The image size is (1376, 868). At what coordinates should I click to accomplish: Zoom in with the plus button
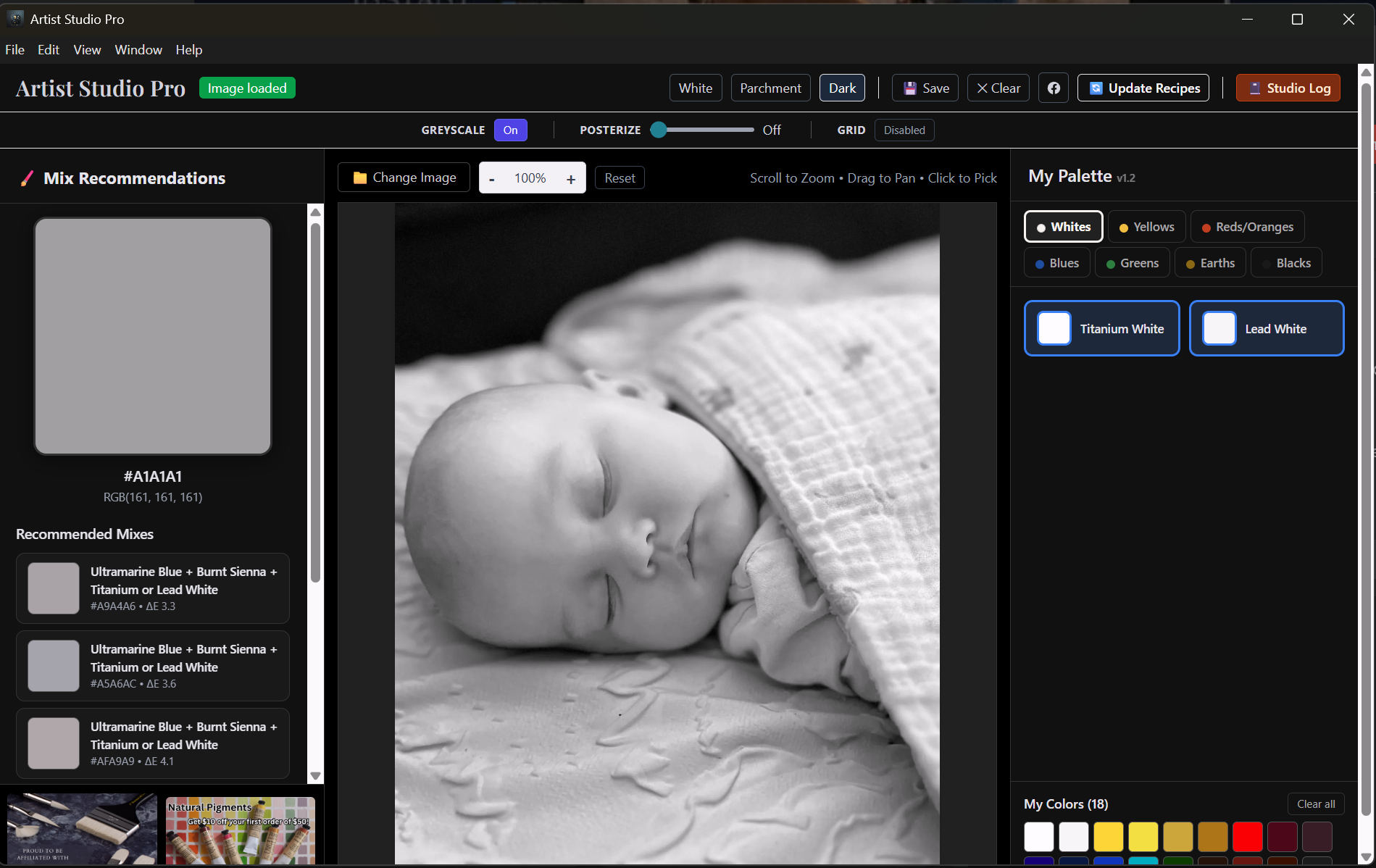(571, 179)
